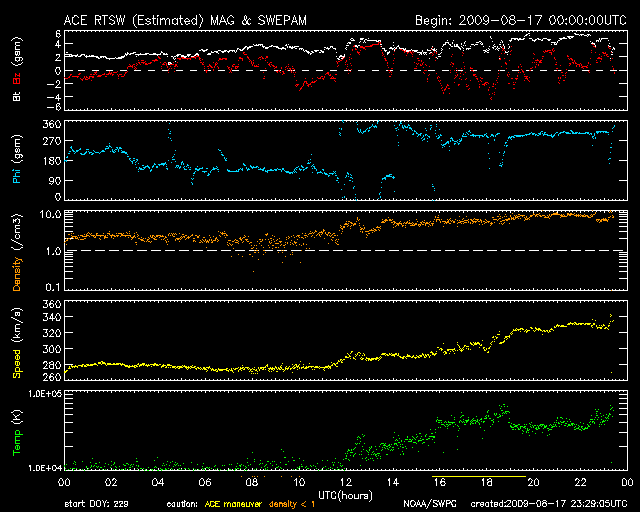Click the 'UTC(hours)' x-axis title

[345, 496]
